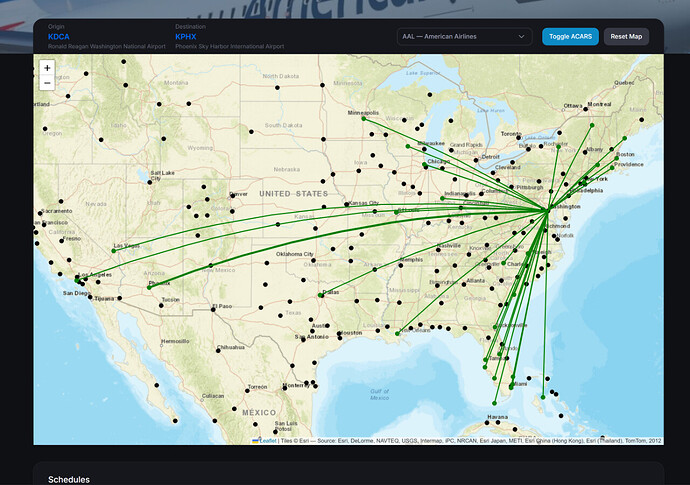
Task: Open the KDCA origin airport link
Action: (58, 36)
